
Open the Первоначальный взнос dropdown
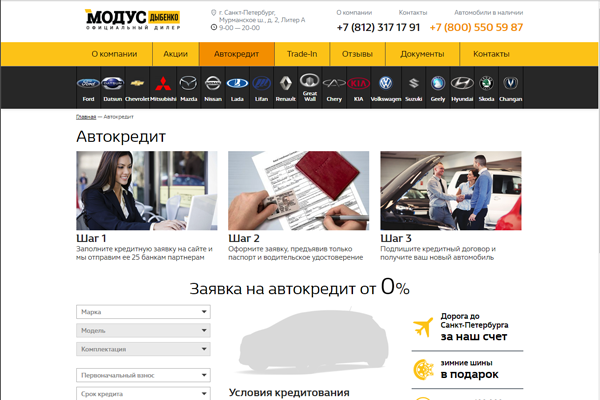click(x=143, y=376)
